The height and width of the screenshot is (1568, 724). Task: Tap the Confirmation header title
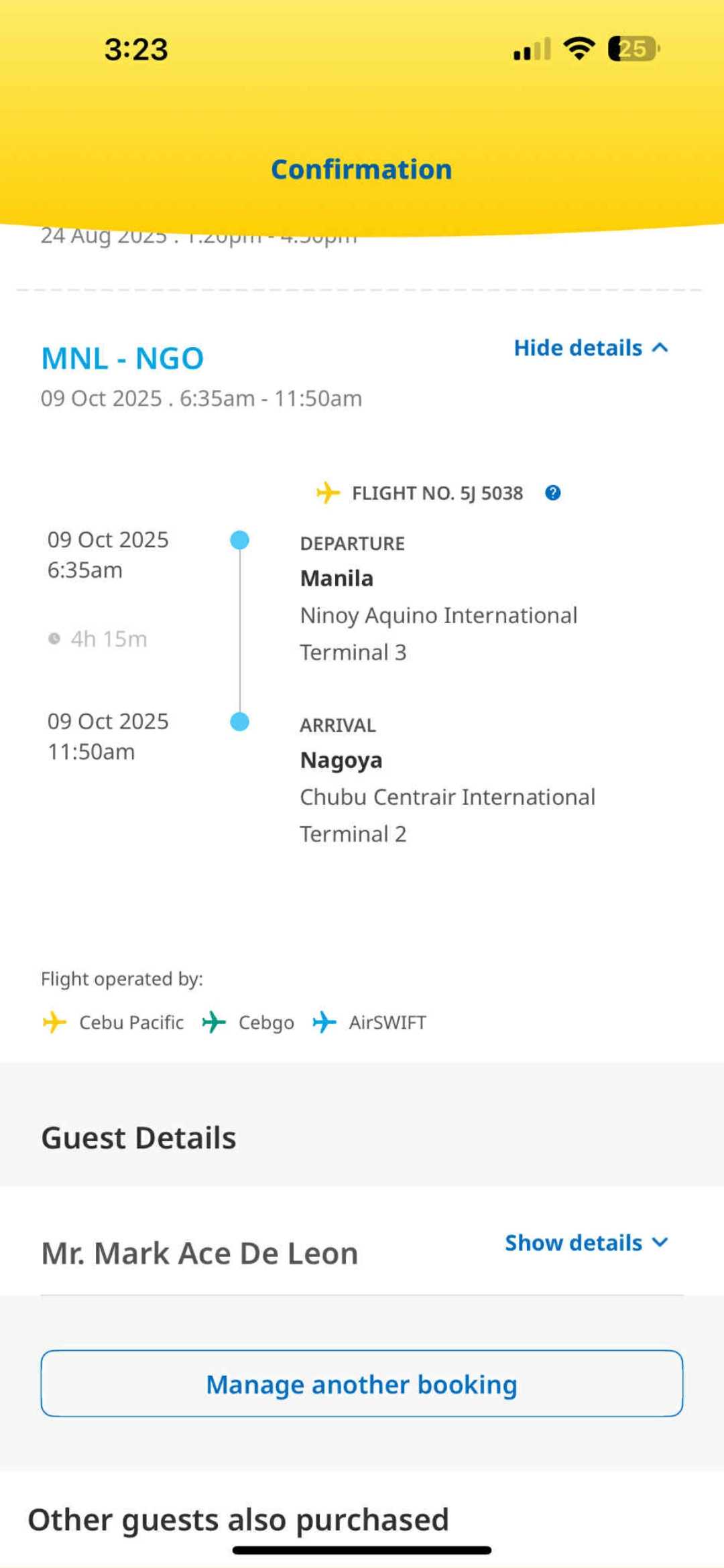point(361,170)
